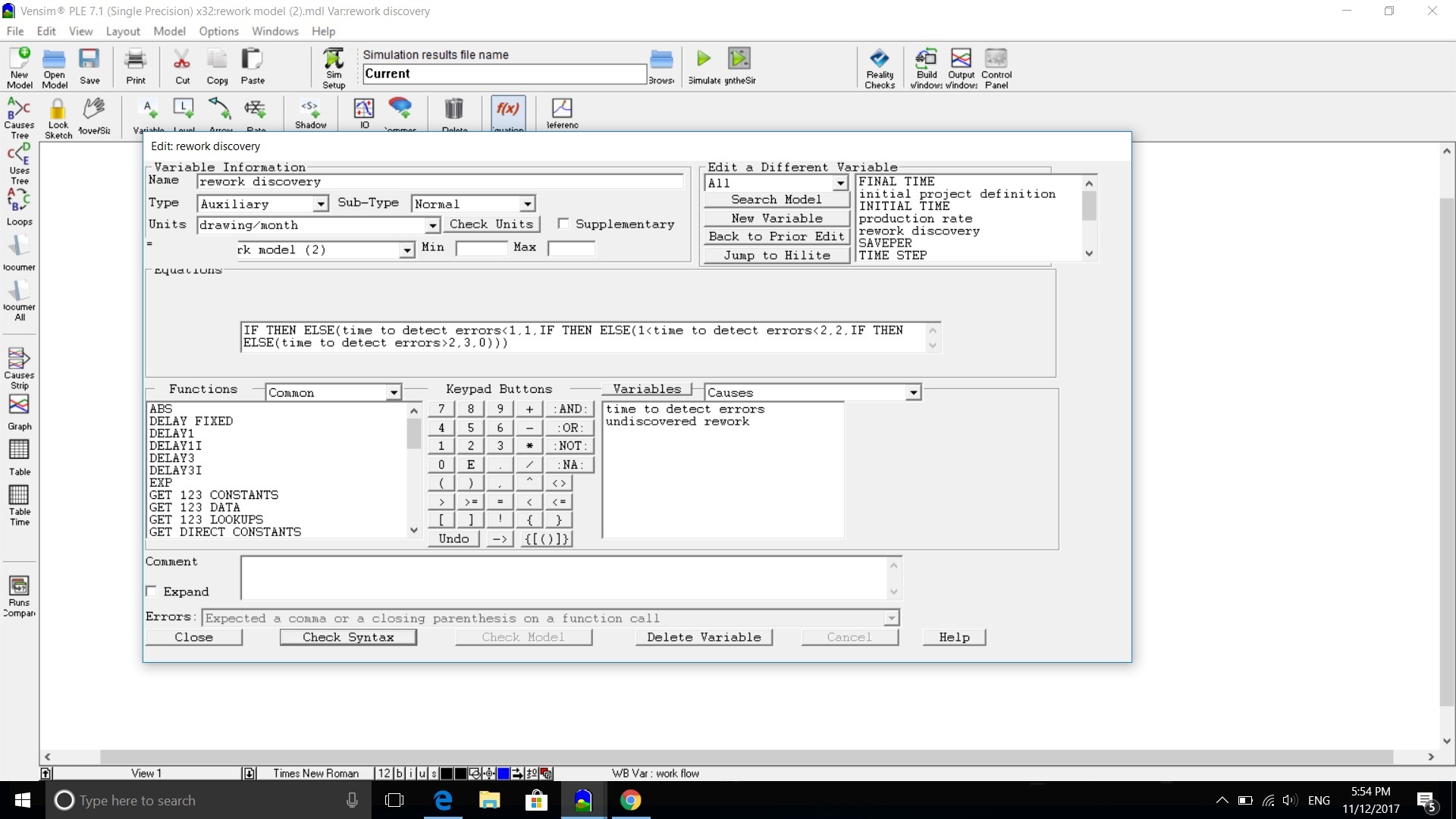Select the Uses Tree analysis tool
This screenshot has width=1456, height=819.
point(19,164)
